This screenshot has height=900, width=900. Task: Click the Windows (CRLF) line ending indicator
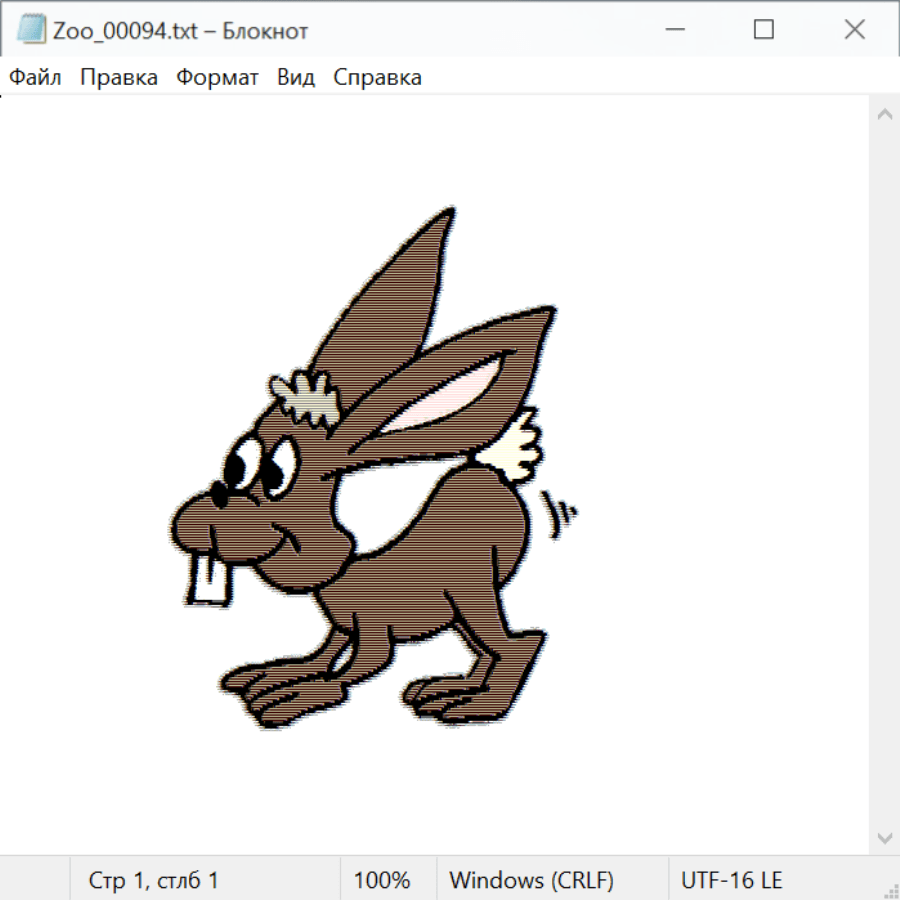[x=531, y=881]
